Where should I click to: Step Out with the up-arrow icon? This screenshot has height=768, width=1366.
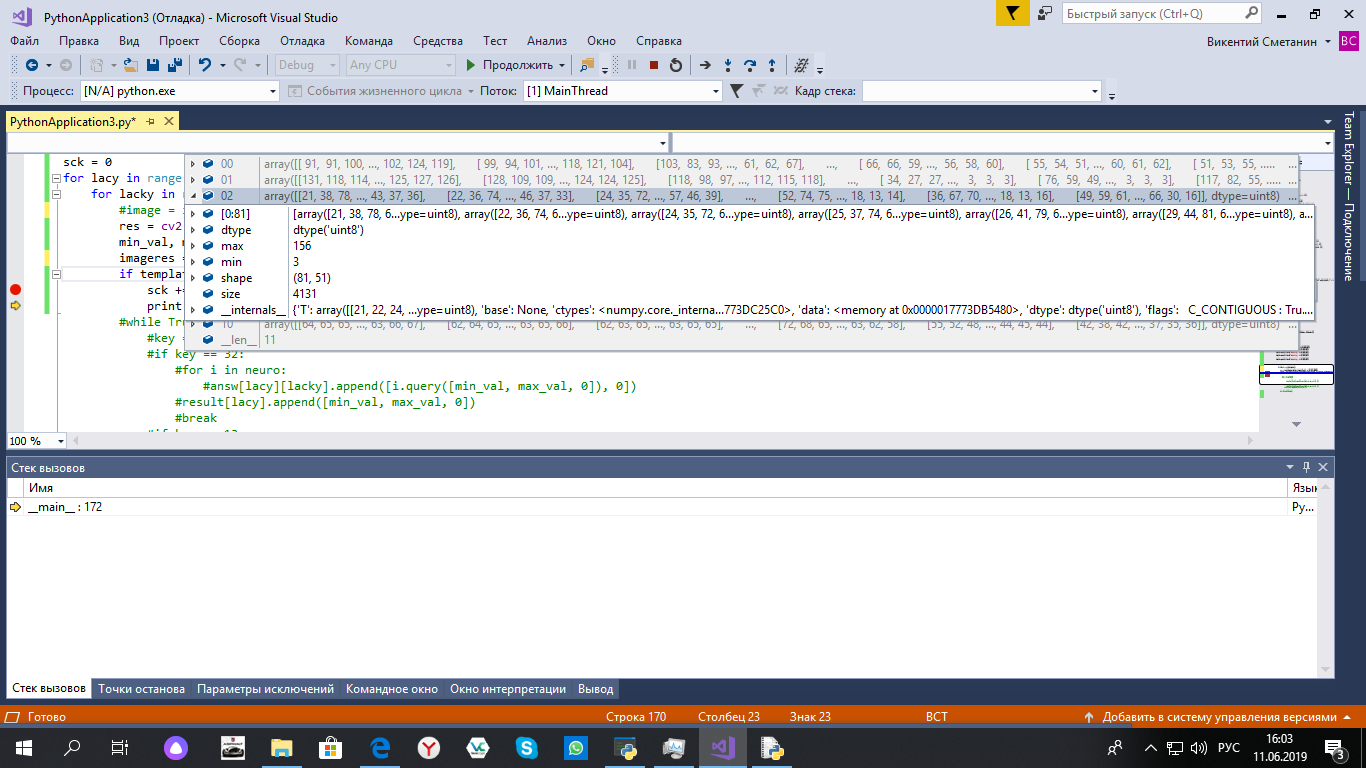(772, 65)
